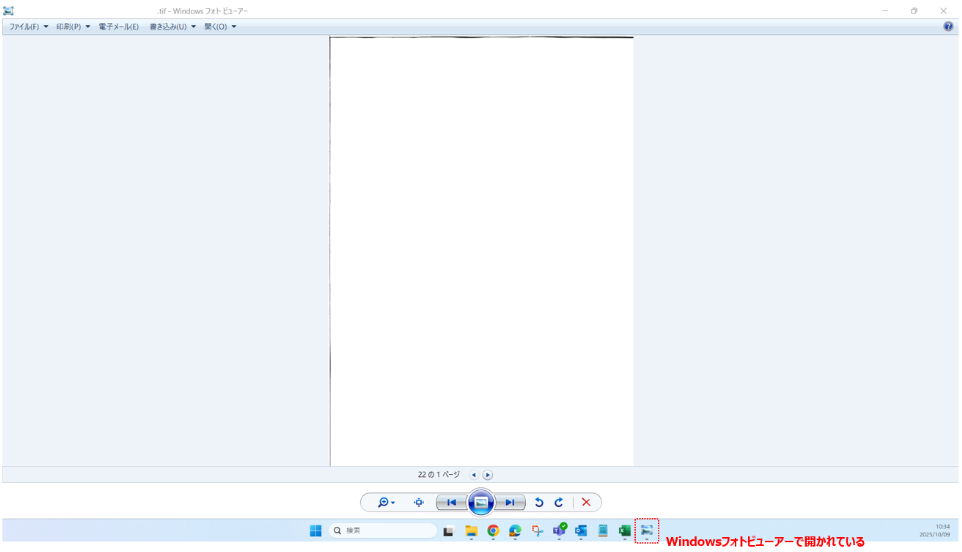
Task: Open the 開く(O) menu
Action: click(x=220, y=27)
